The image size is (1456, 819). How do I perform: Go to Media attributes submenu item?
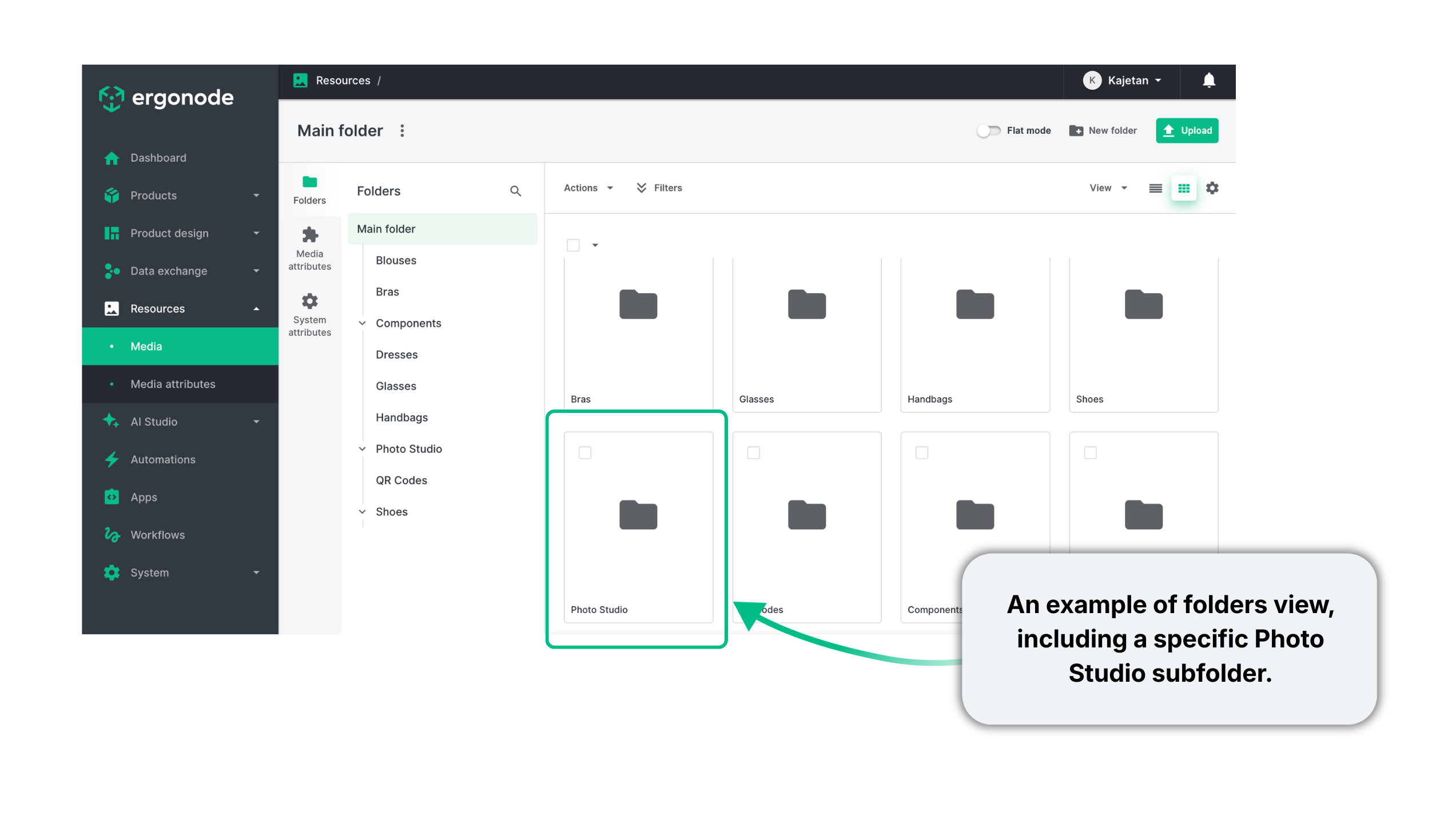click(x=180, y=384)
